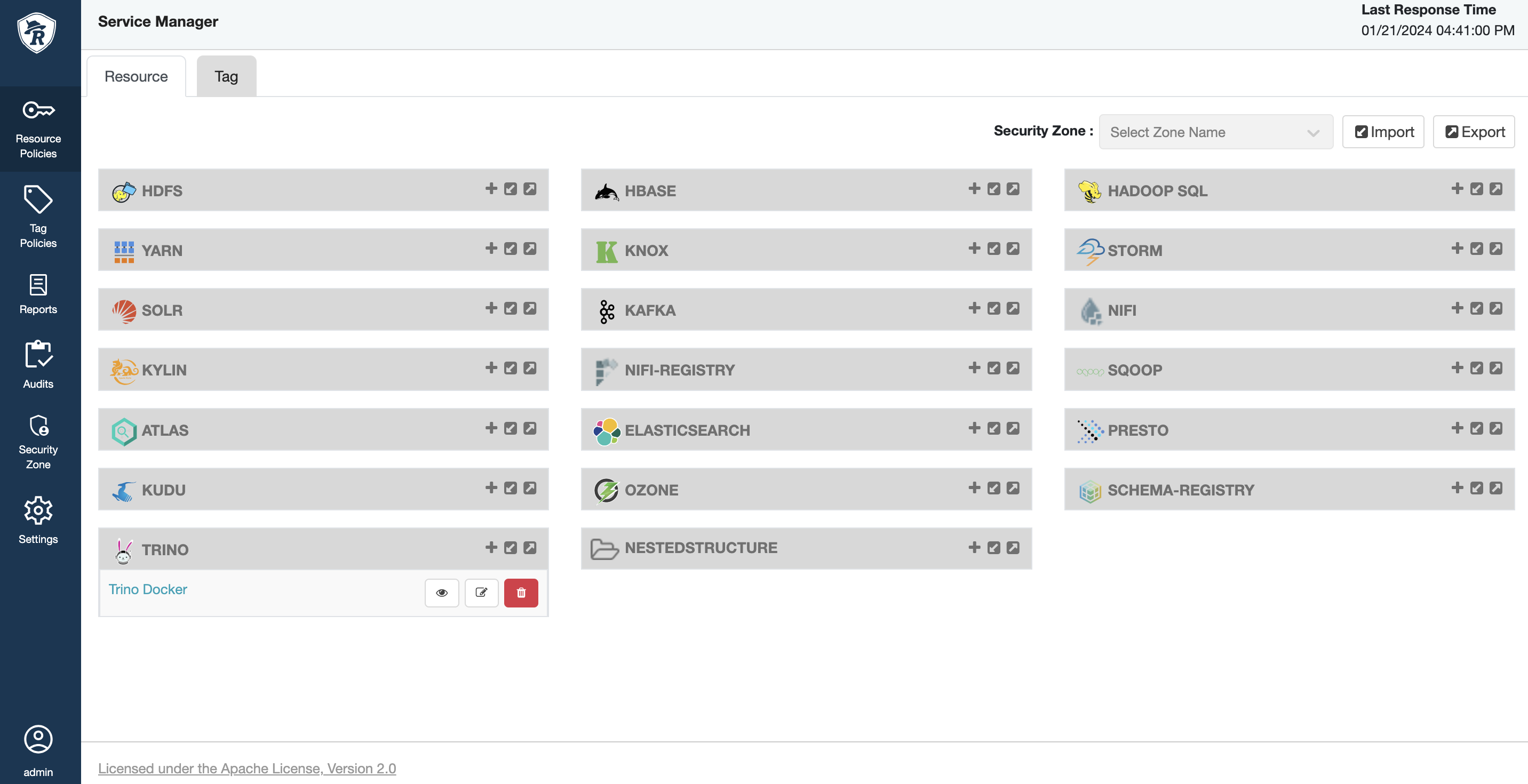Open Reports from the sidebar
Image resolution: width=1528 pixels, height=784 pixels.
(x=38, y=293)
